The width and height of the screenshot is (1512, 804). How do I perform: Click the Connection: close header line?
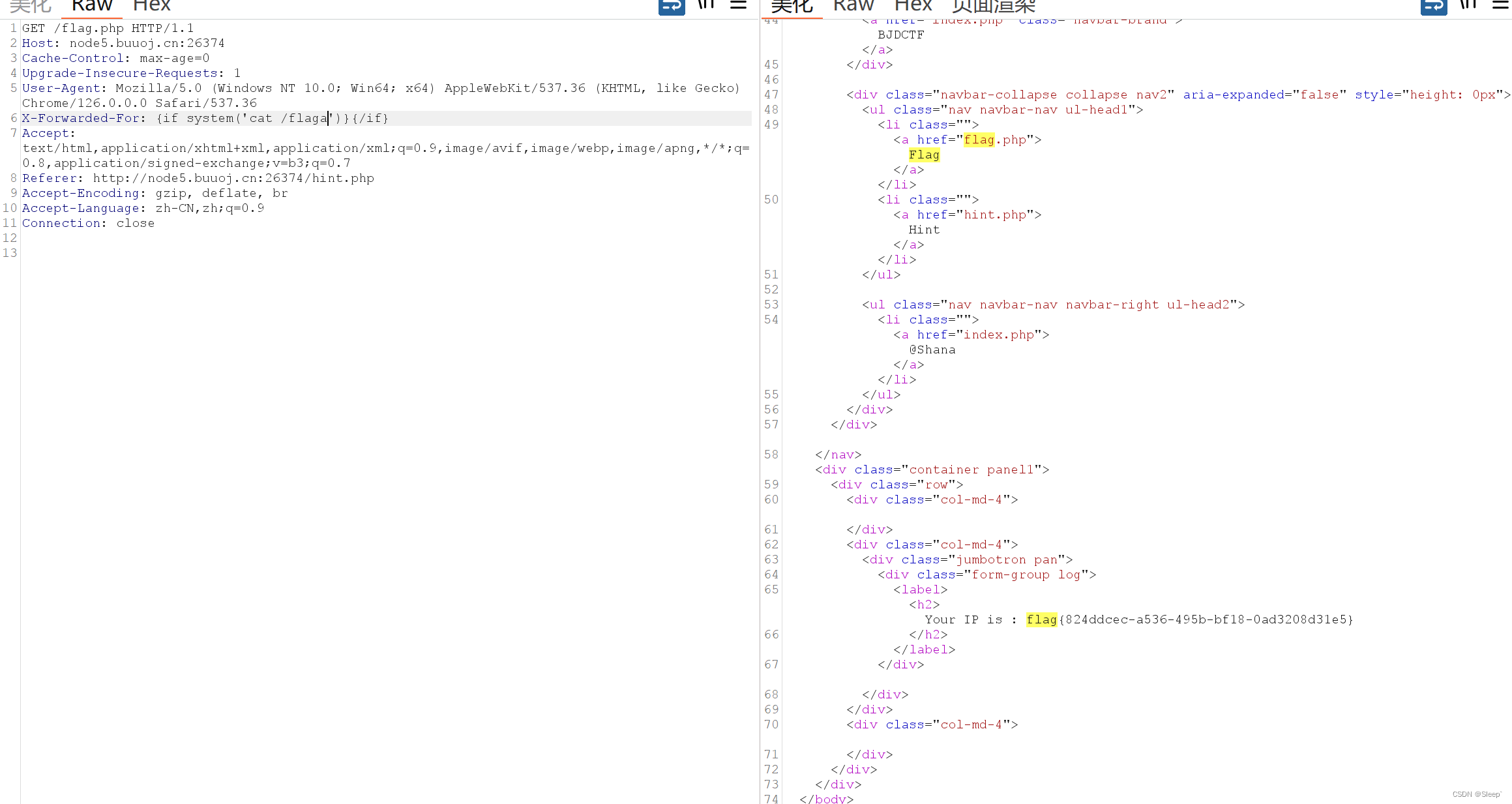coord(88,223)
